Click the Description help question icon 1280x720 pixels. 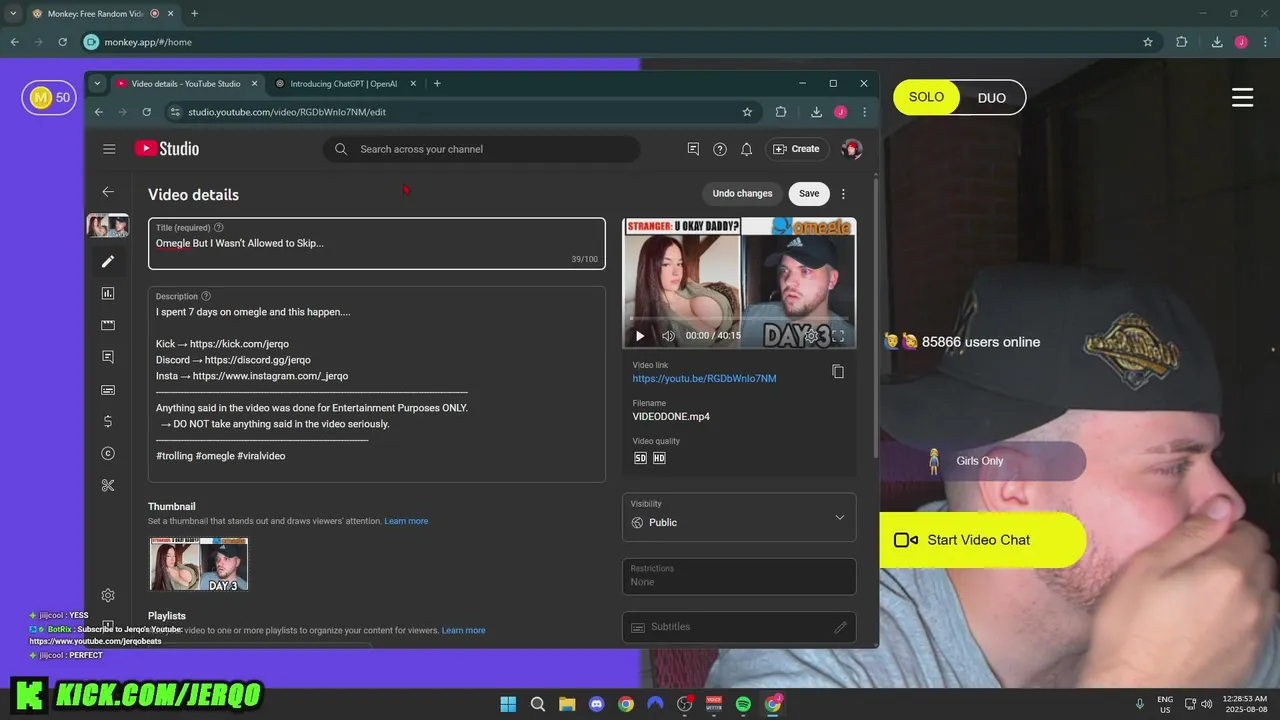[x=206, y=296]
